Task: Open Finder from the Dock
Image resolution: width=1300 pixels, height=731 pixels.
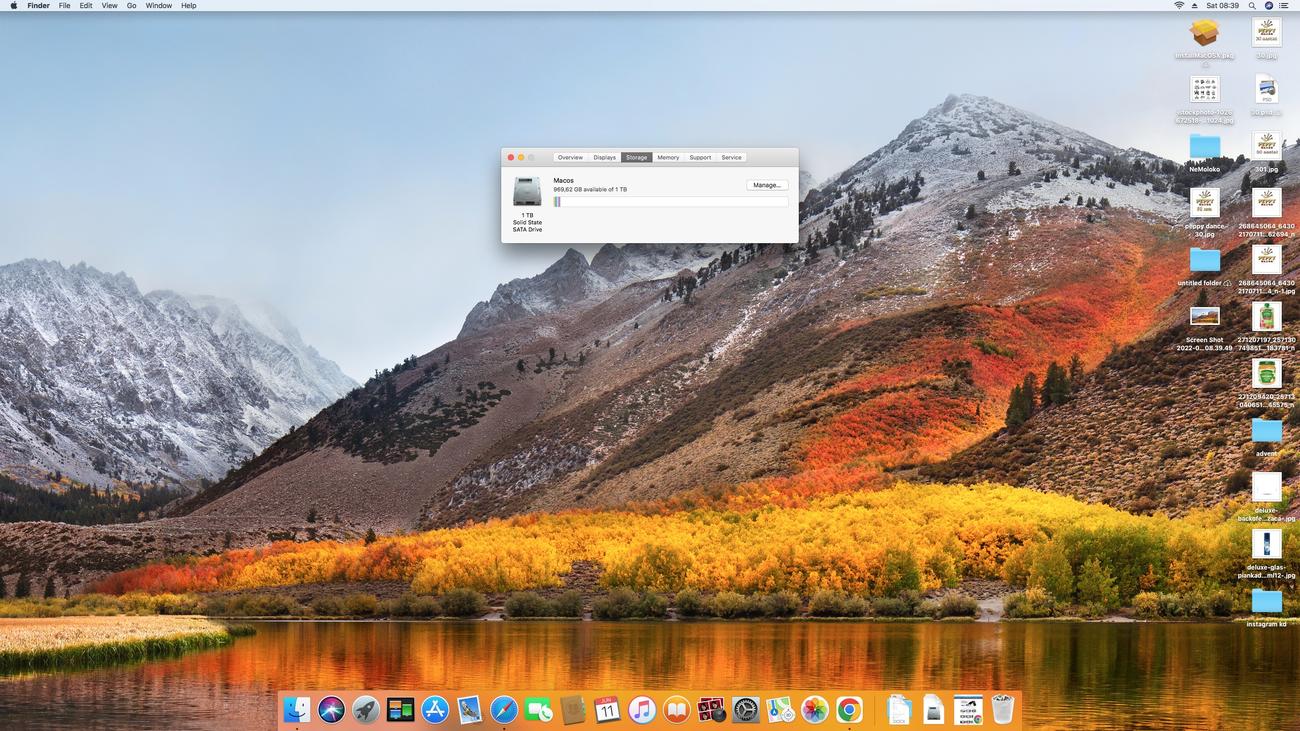Action: click(x=297, y=709)
